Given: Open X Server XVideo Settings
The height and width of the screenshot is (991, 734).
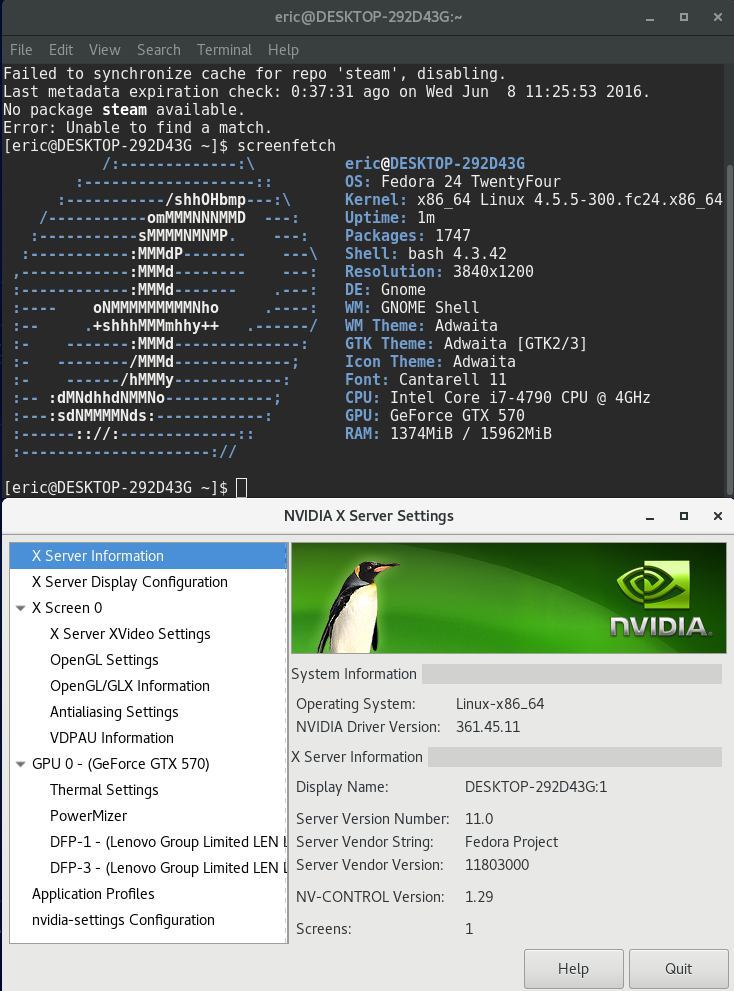Looking at the screenshot, I should pyautogui.click(x=130, y=634).
